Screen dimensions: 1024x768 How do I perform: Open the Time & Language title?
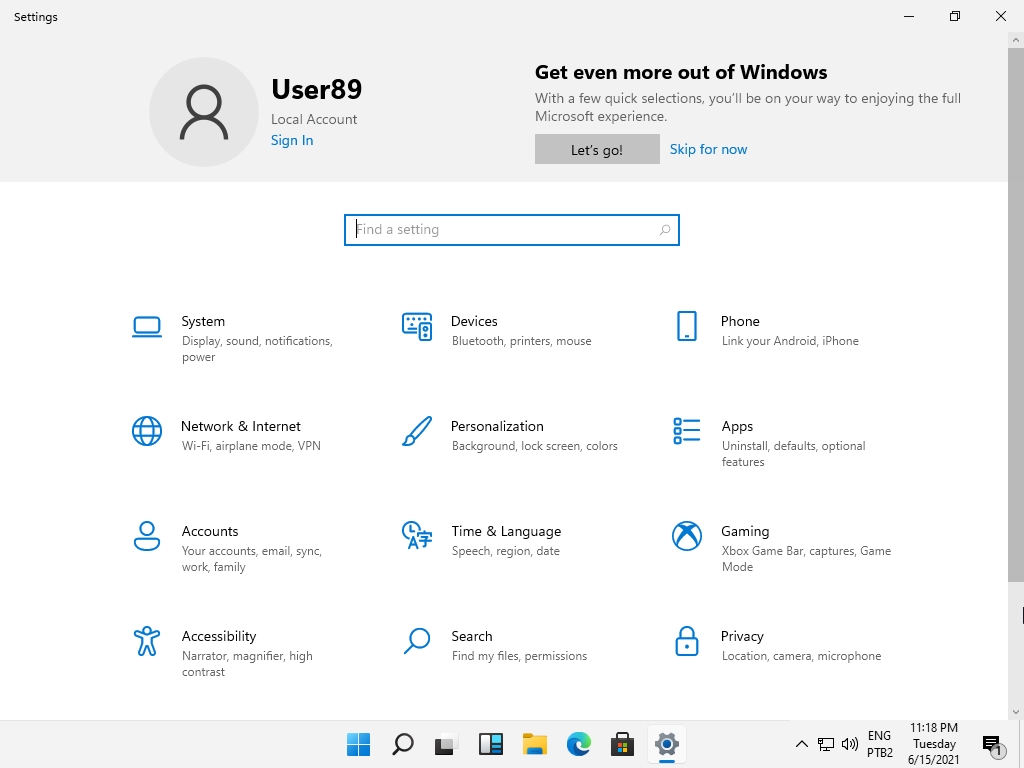[506, 532]
